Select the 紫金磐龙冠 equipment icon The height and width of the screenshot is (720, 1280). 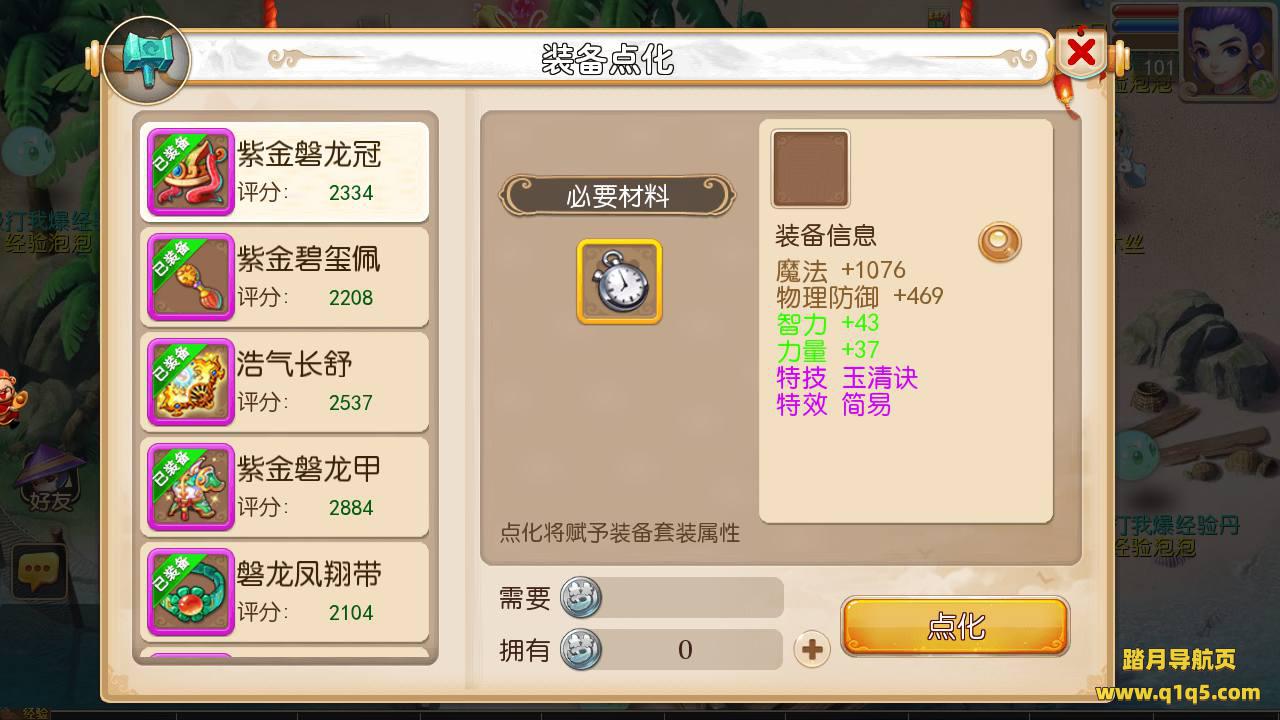[x=191, y=172]
